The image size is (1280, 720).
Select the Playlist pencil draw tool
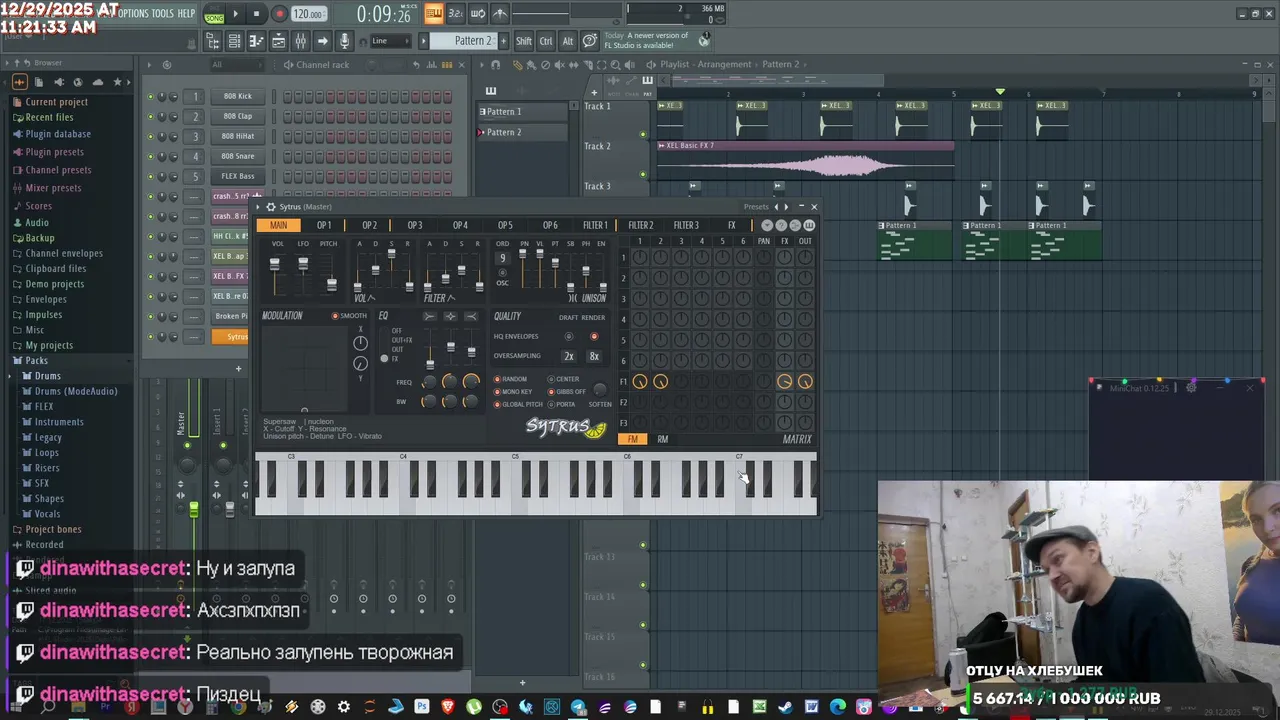tap(517, 65)
